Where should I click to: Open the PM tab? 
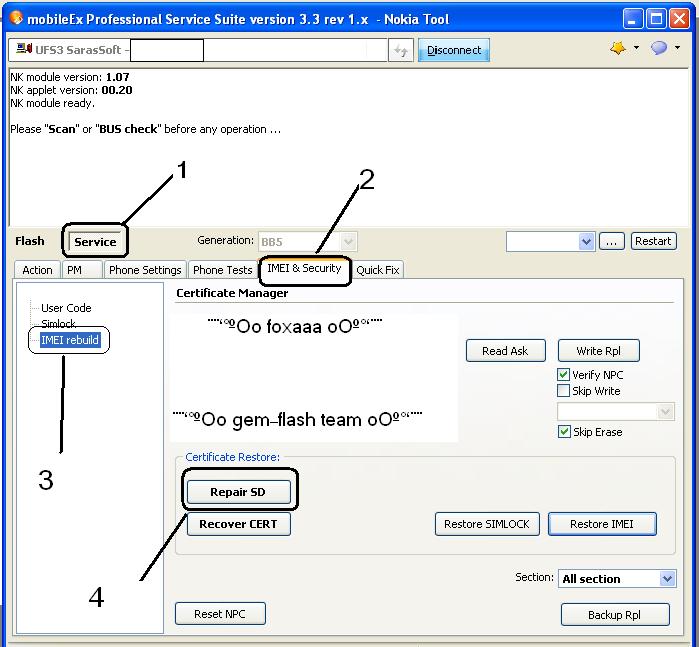click(82, 270)
